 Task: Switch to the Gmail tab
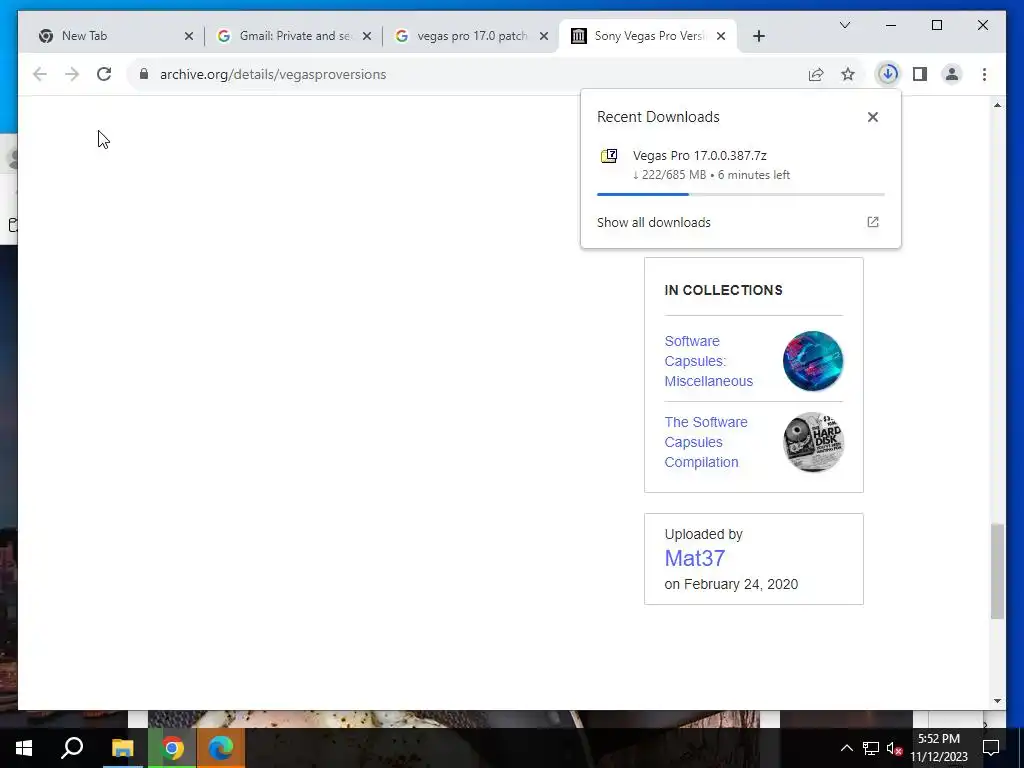coord(294,36)
